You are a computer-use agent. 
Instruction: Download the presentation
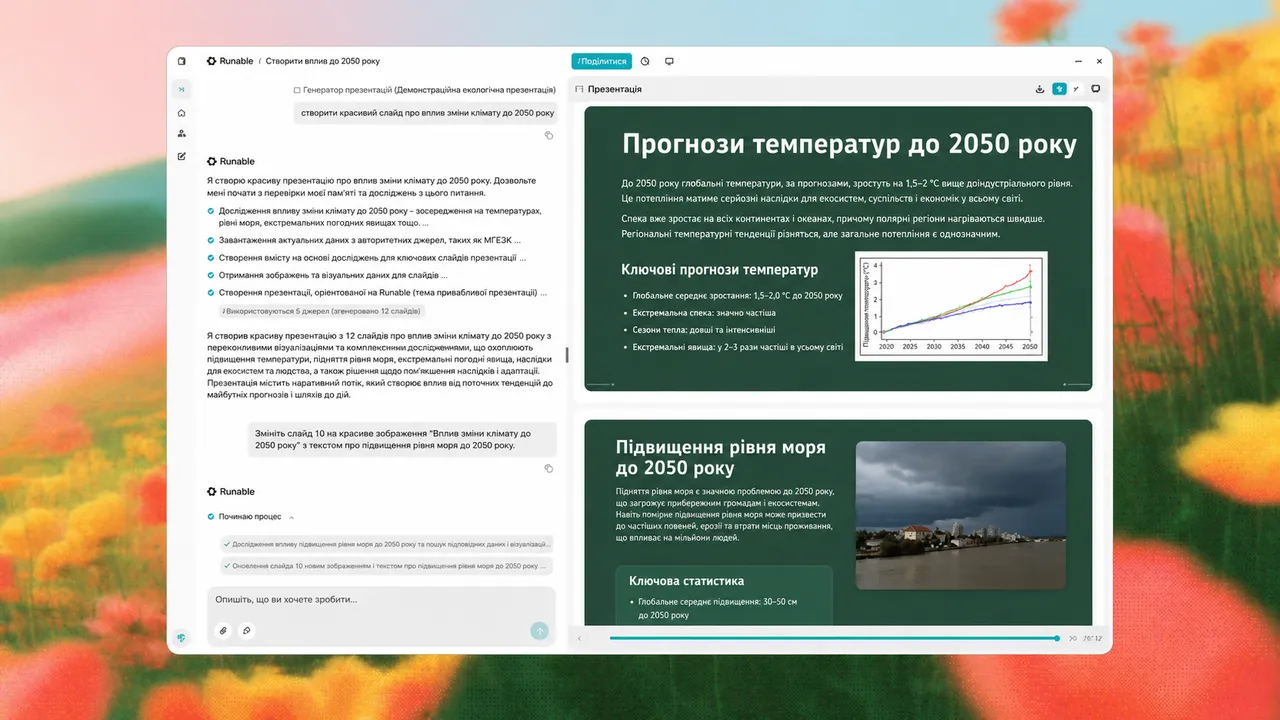tap(1040, 89)
